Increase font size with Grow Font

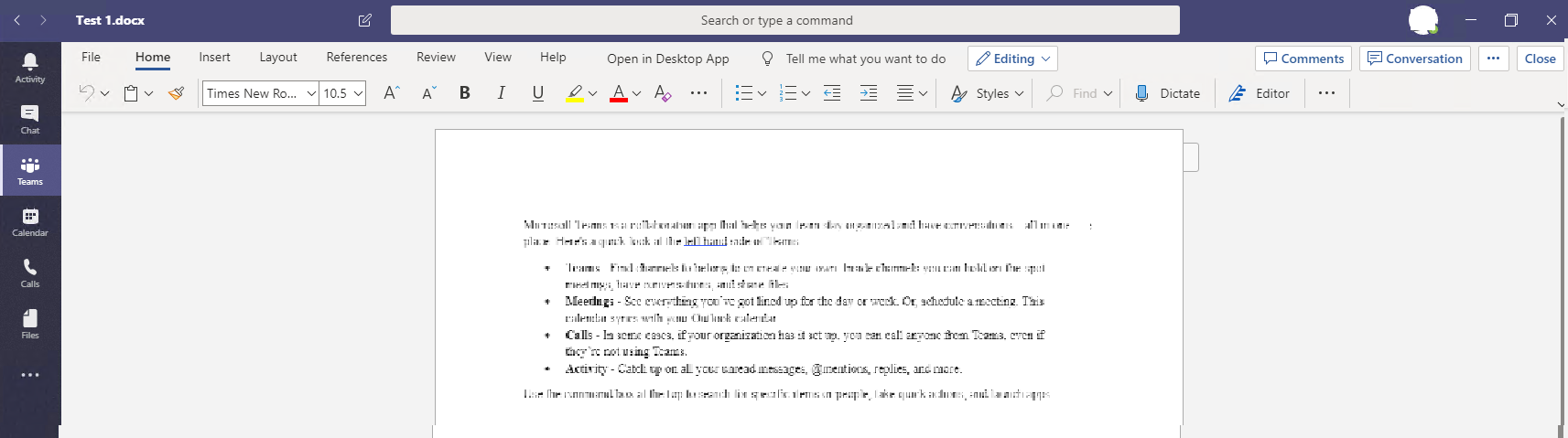point(391,93)
